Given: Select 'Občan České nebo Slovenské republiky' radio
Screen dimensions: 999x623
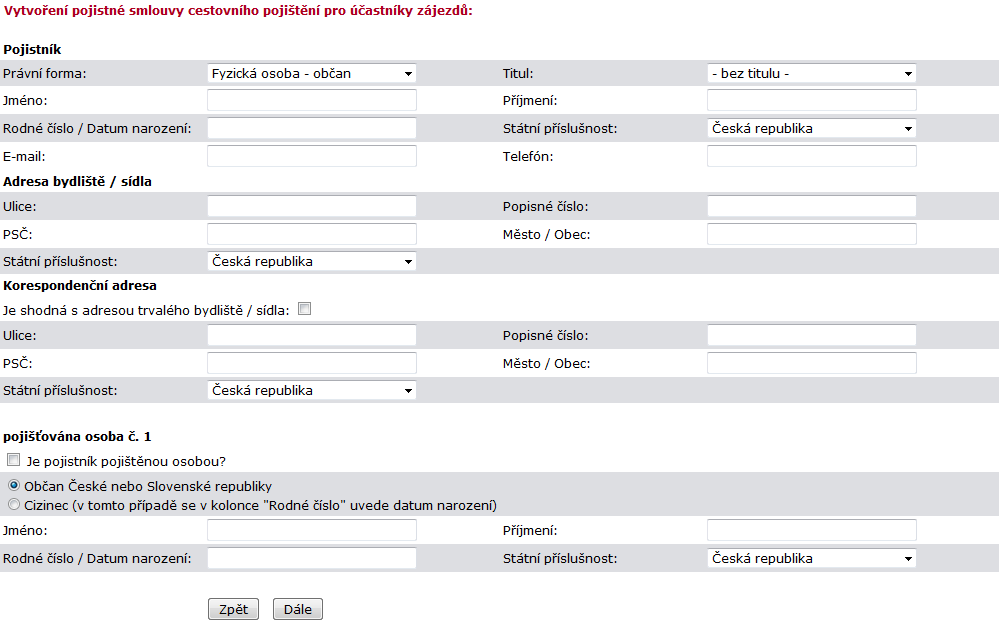Looking at the screenshot, I should (x=14, y=485).
